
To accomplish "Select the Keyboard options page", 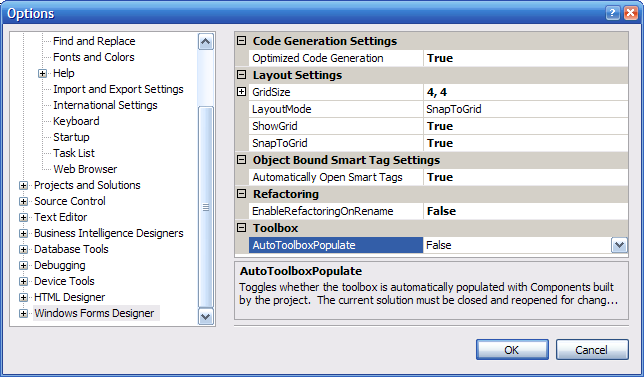I will [x=76, y=121].
